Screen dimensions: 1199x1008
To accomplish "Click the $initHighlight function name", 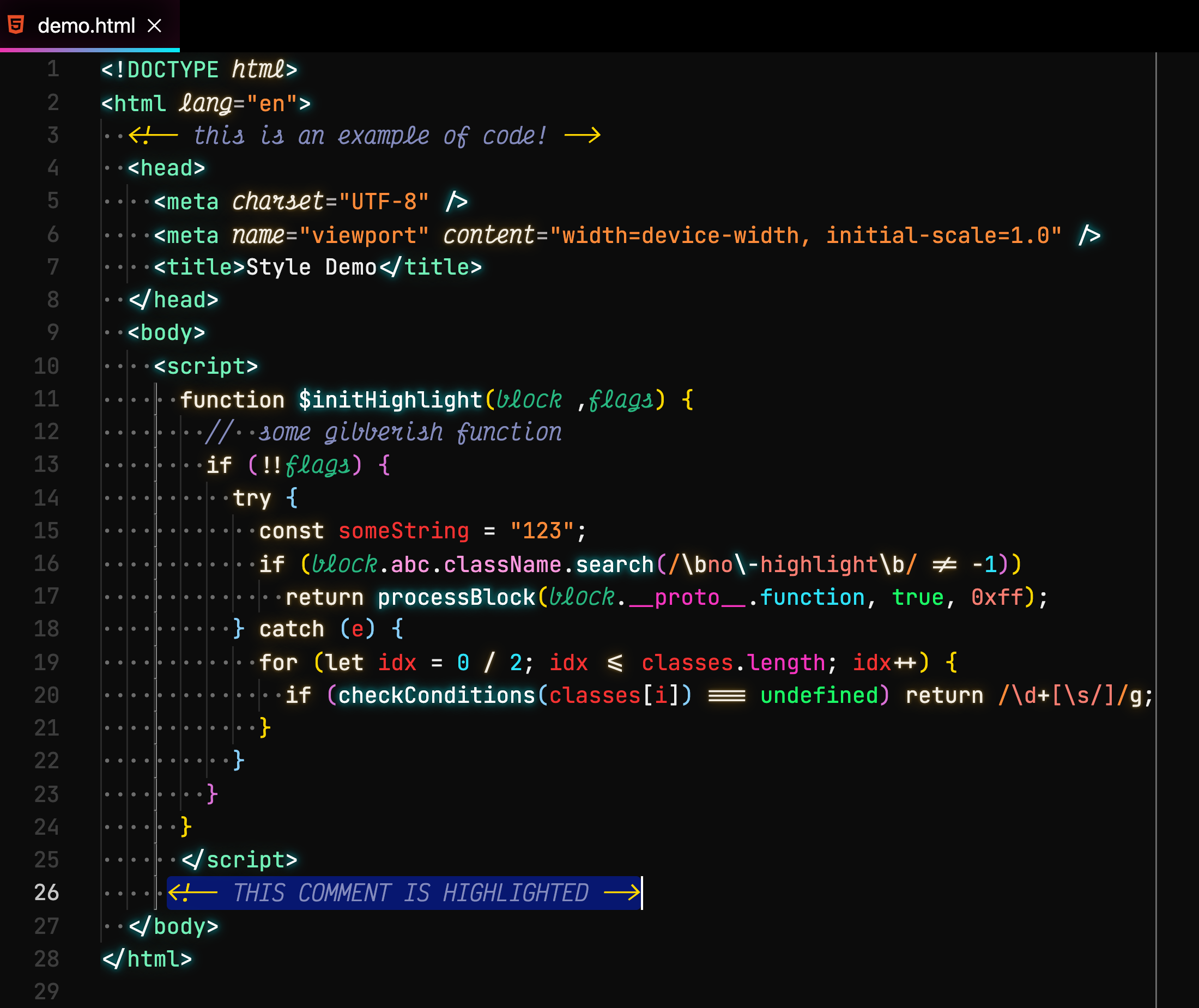I will pyautogui.click(x=390, y=400).
